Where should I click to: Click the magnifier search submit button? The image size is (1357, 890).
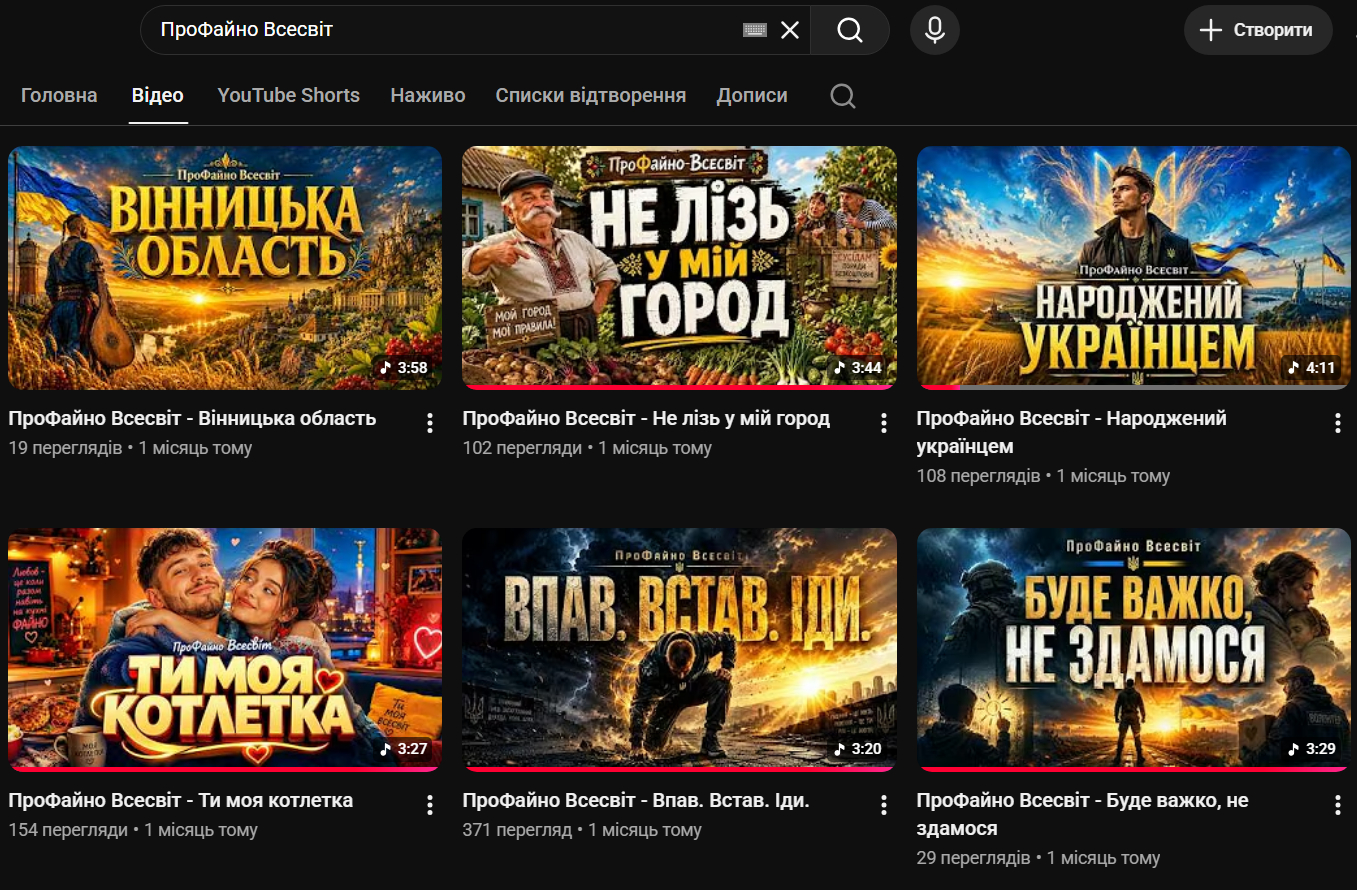(x=850, y=30)
